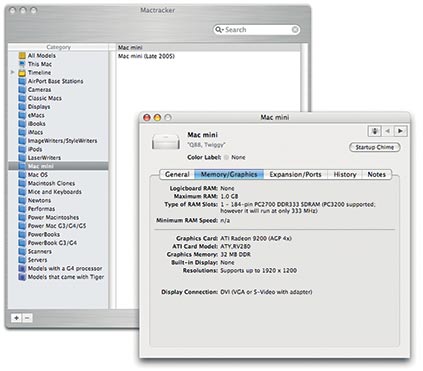The width and height of the screenshot is (423, 371).
Task: Select the Newtons folder icon
Action: (22, 200)
